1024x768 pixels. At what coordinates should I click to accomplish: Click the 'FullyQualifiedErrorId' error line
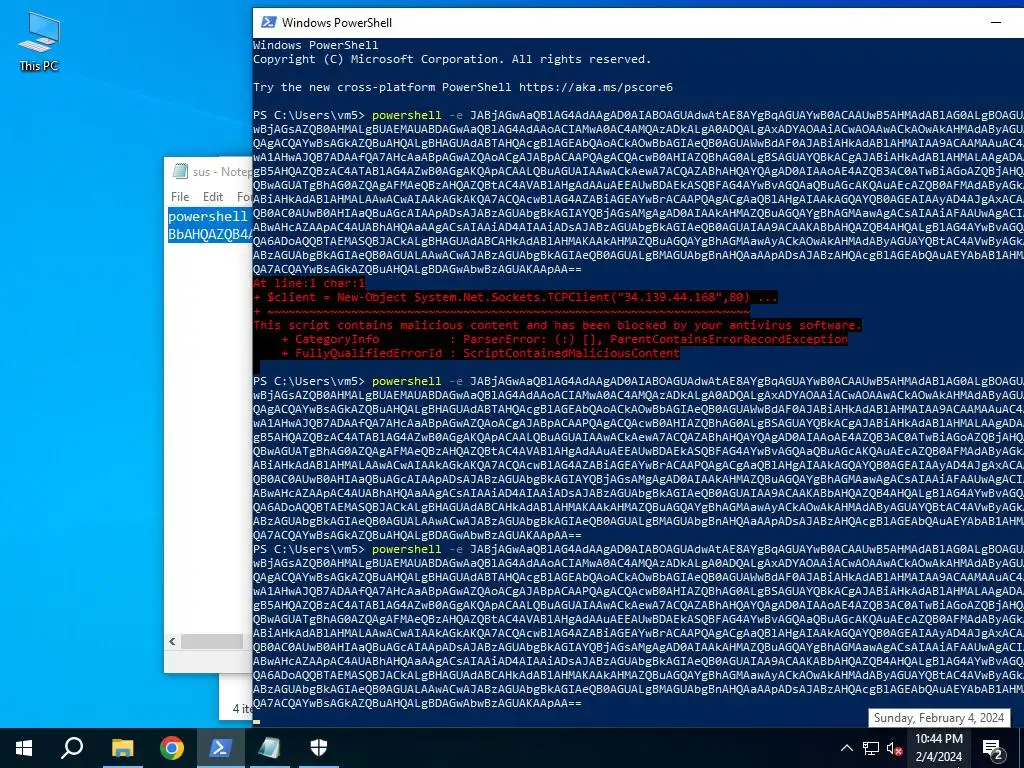tap(481, 353)
